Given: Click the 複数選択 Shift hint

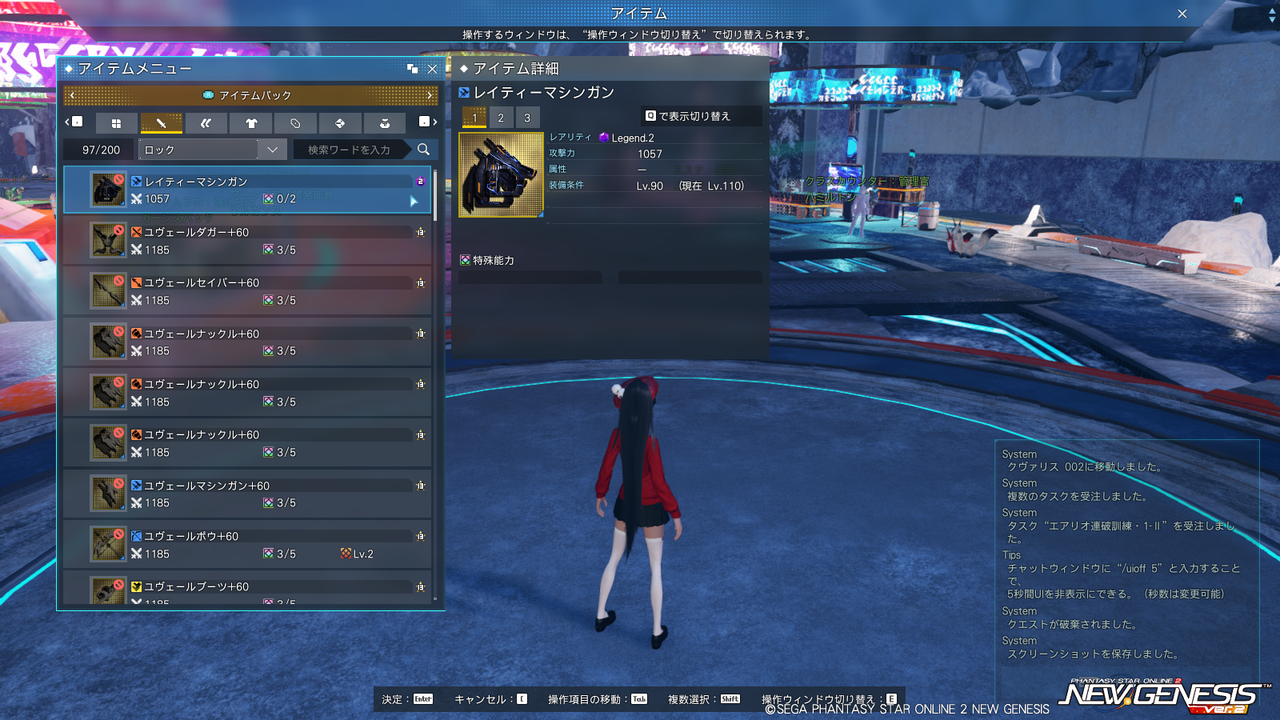Looking at the screenshot, I should (704, 699).
